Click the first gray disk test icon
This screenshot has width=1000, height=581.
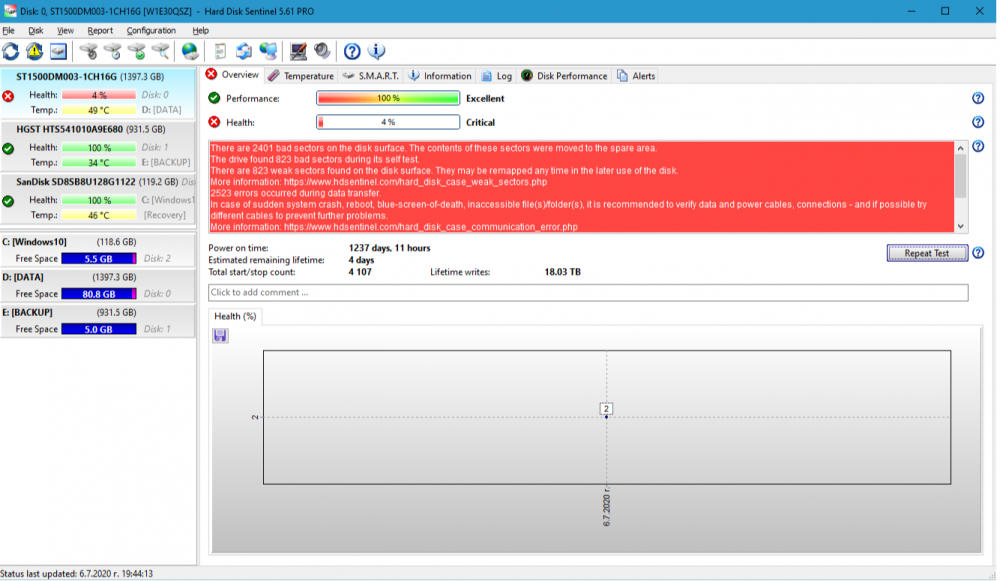coord(89,51)
